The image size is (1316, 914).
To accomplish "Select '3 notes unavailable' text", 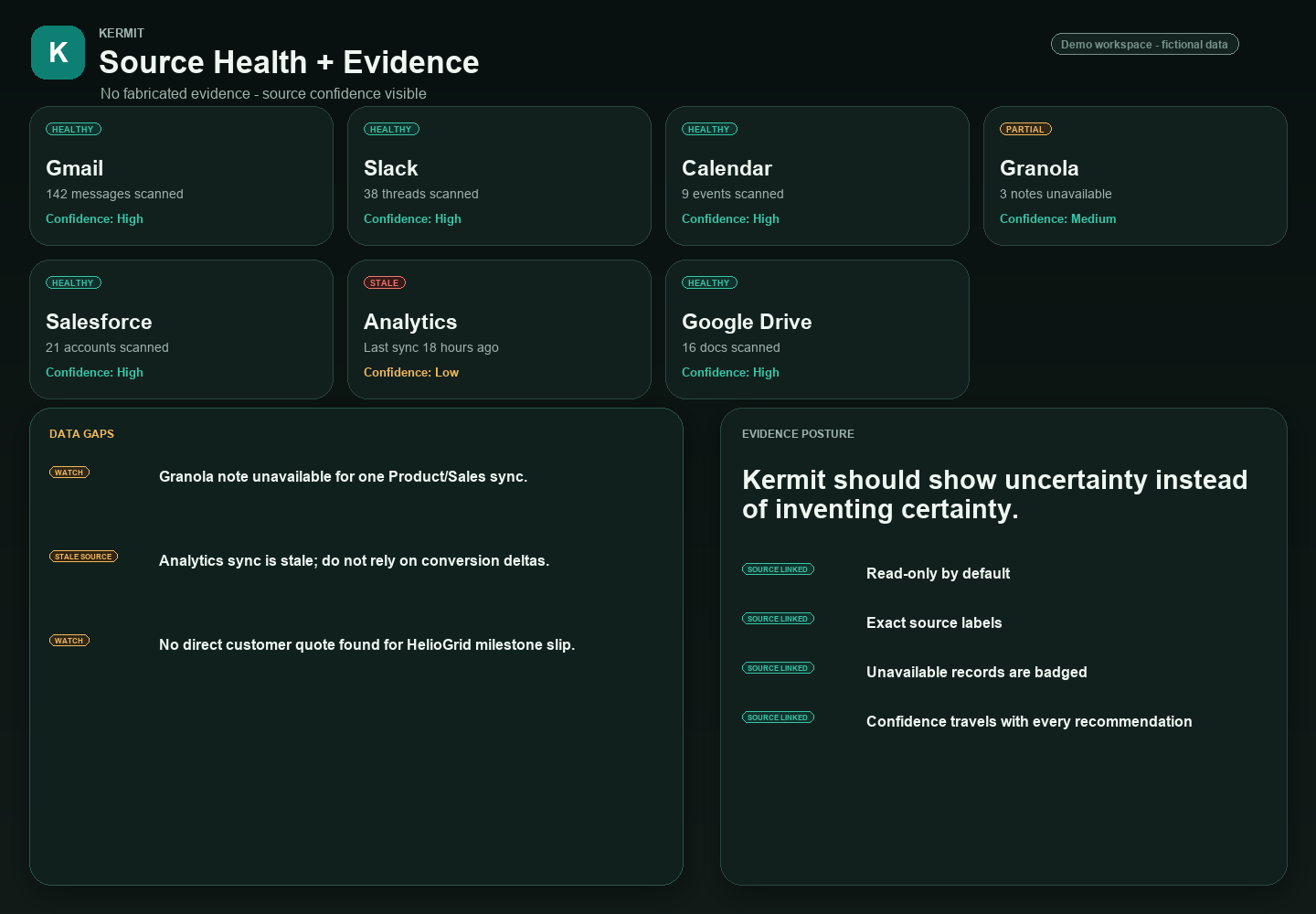I will [x=1056, y=194].
